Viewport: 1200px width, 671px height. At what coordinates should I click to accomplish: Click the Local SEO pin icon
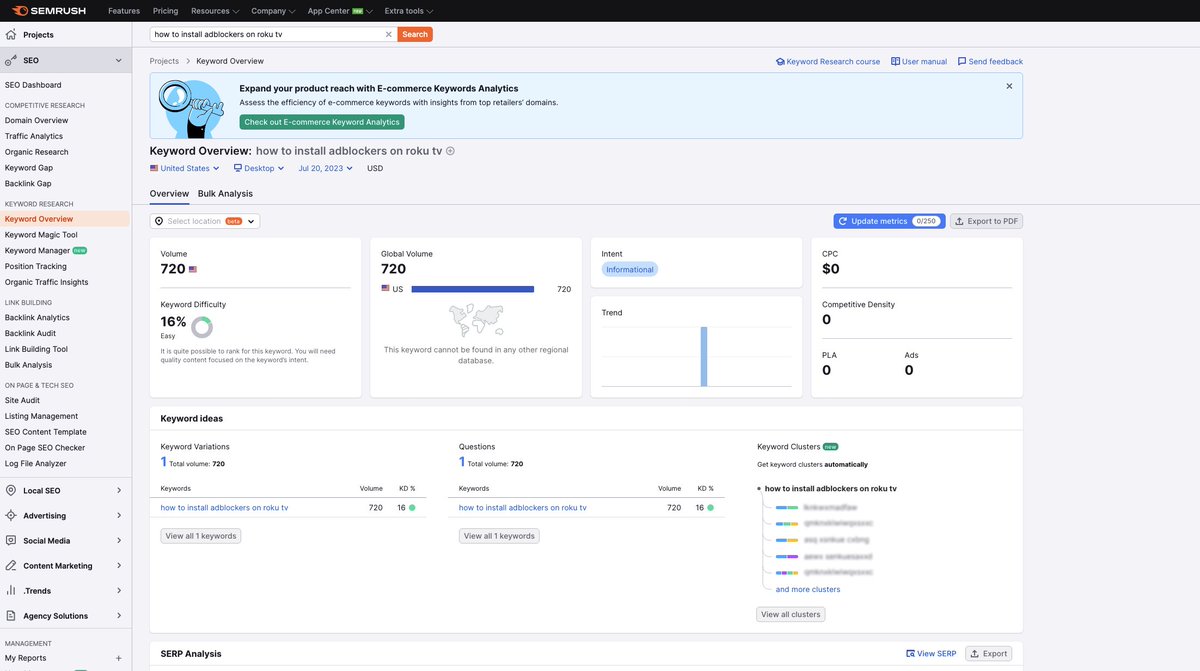coord(12,491)
